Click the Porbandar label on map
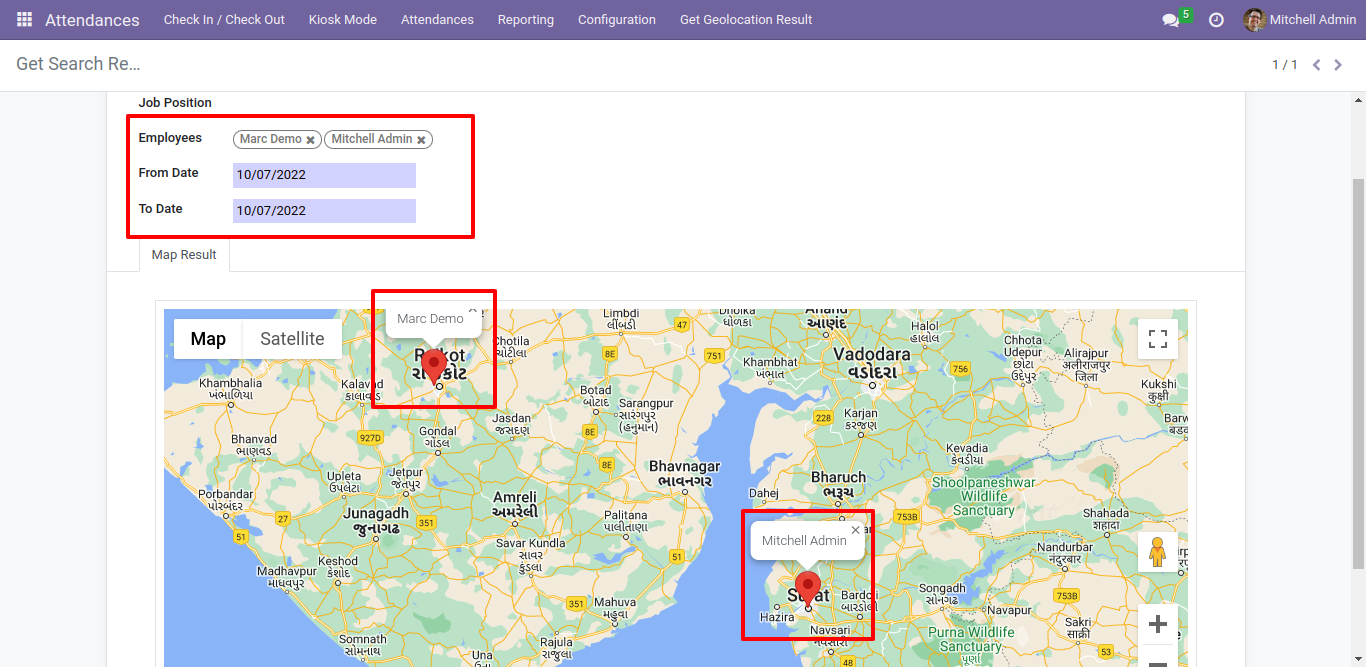The width and height of the screenshot is (1366, 667). pyautogui.click(x=226, y=499)
